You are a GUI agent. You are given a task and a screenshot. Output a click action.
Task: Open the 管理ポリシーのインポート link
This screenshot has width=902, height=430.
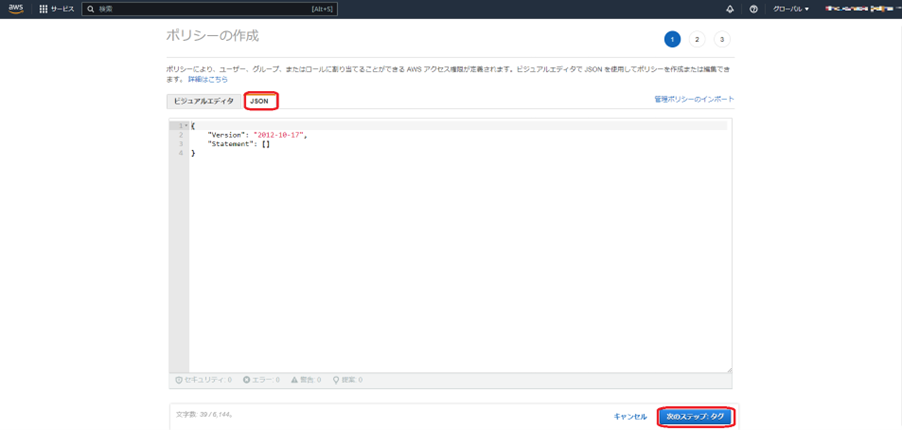(x=693, y=100)
